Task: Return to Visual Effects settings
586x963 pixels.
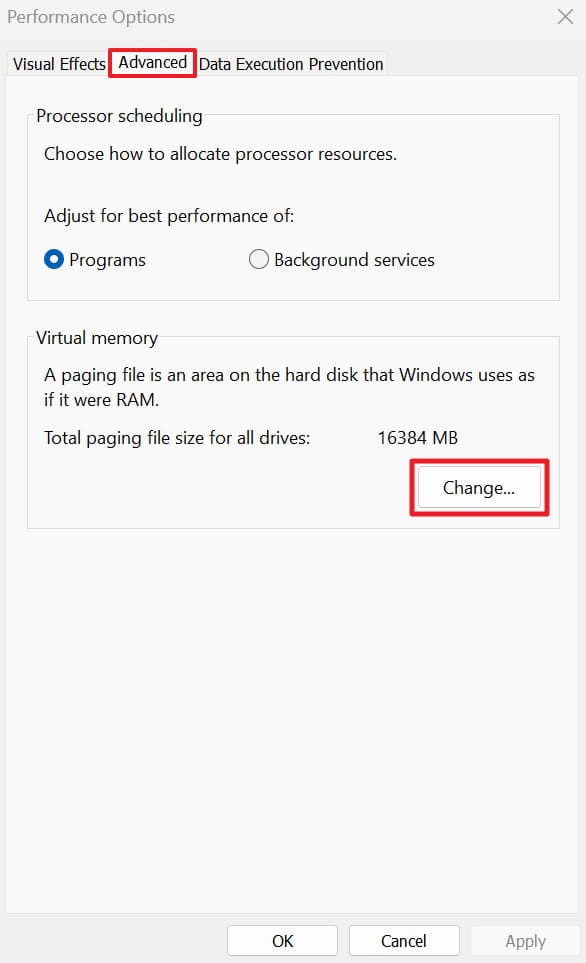Action: pyautogui.click(x=57, y=64)
